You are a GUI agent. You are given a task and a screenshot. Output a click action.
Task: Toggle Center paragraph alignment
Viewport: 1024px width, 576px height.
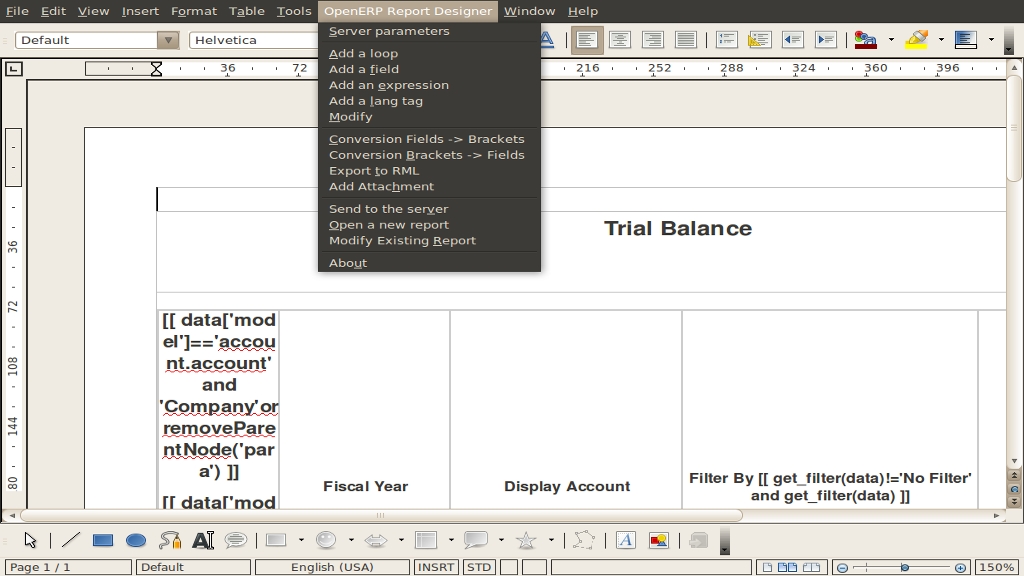tap(620, 40)
